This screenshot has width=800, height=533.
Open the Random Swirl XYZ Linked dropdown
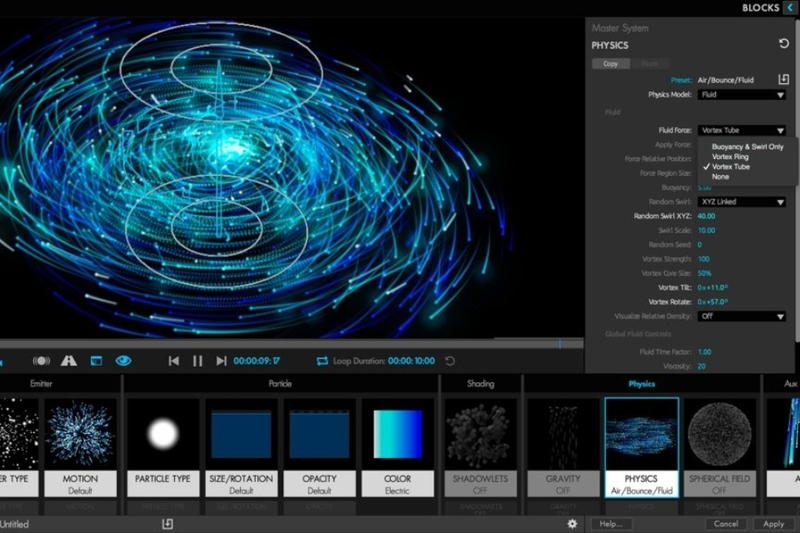741,202
